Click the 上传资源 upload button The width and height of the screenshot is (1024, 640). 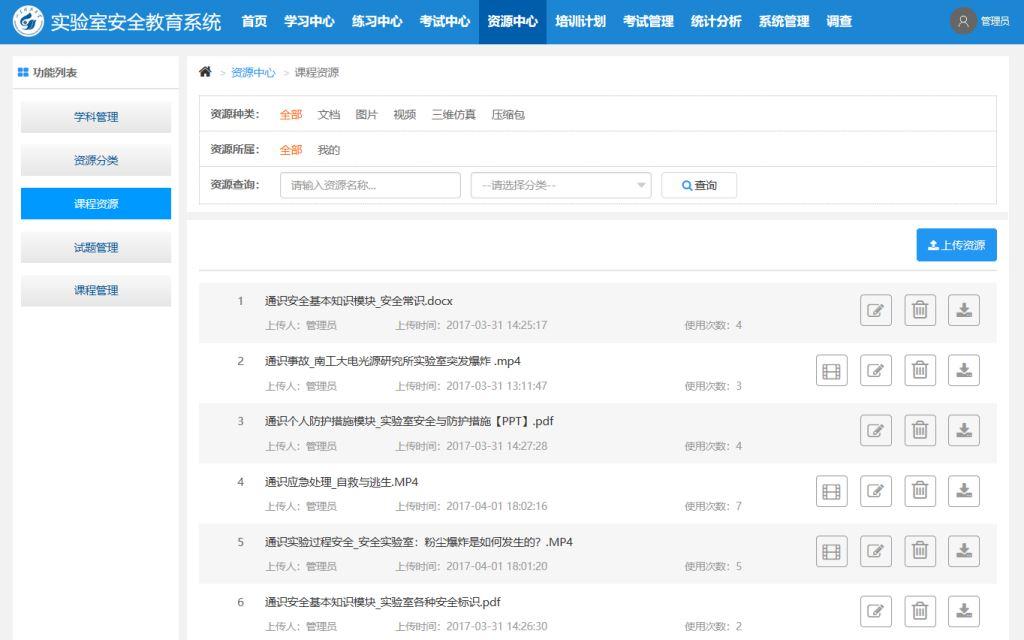coord(956,245)
